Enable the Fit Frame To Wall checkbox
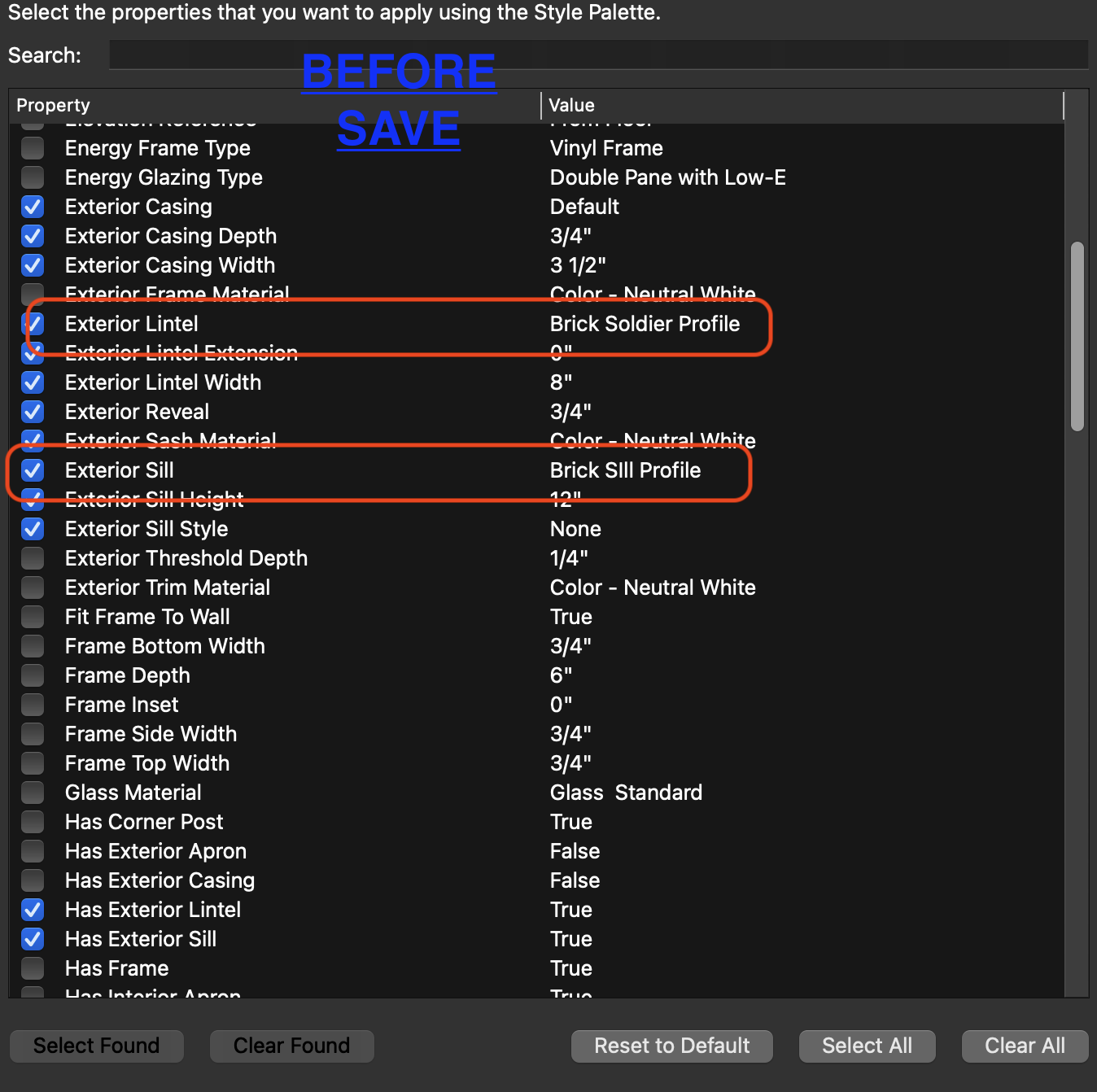Viewport: 1097px width, 1092px height. click(33, 617)
